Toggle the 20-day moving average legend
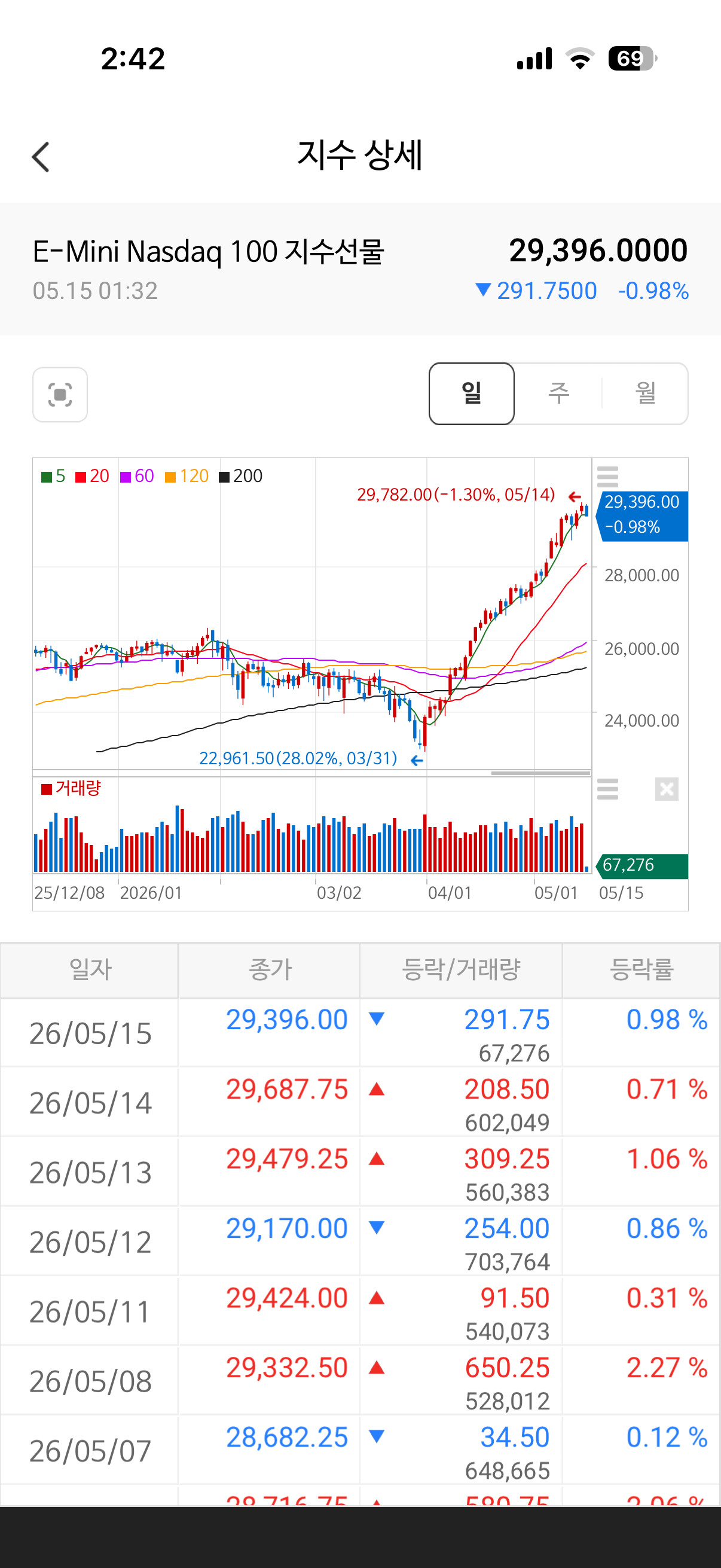Viewport: 721px width, 1568px height. 93,476
